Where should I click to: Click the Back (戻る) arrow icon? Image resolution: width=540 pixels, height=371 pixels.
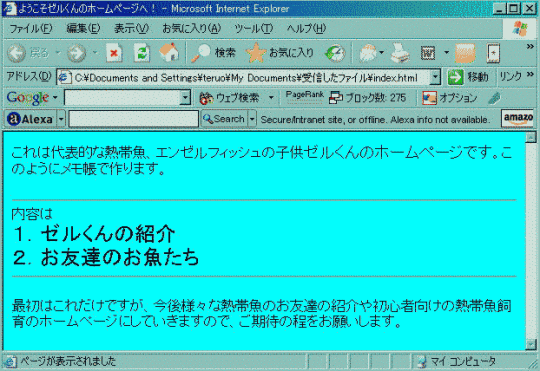[17, 53]
